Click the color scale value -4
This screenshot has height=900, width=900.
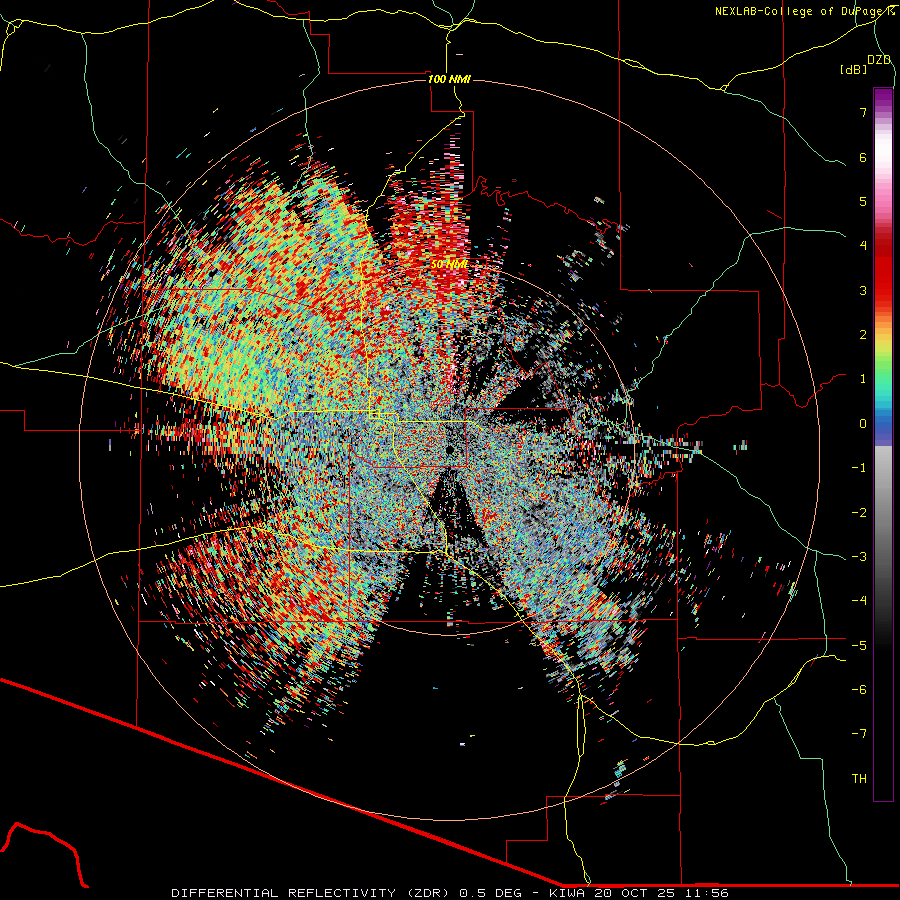[859, 601]
